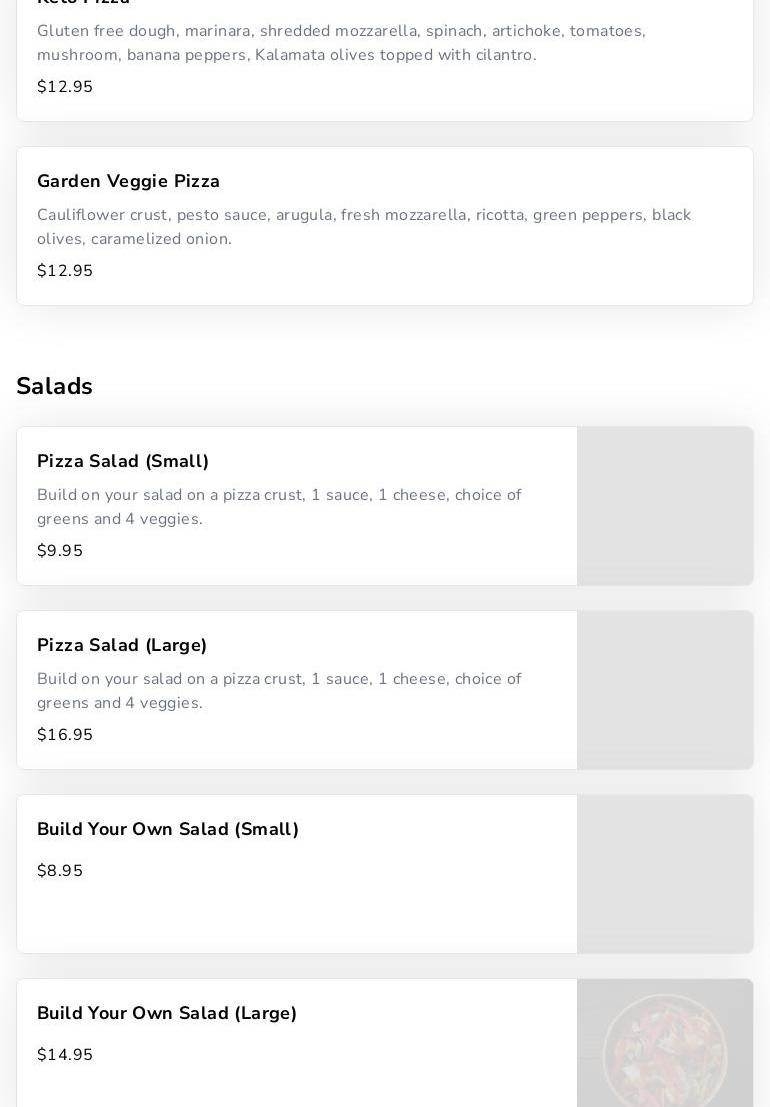Click the $16.95 price label
The width and height of the screenshot is (770, 1107).
(x=65, y=735)
